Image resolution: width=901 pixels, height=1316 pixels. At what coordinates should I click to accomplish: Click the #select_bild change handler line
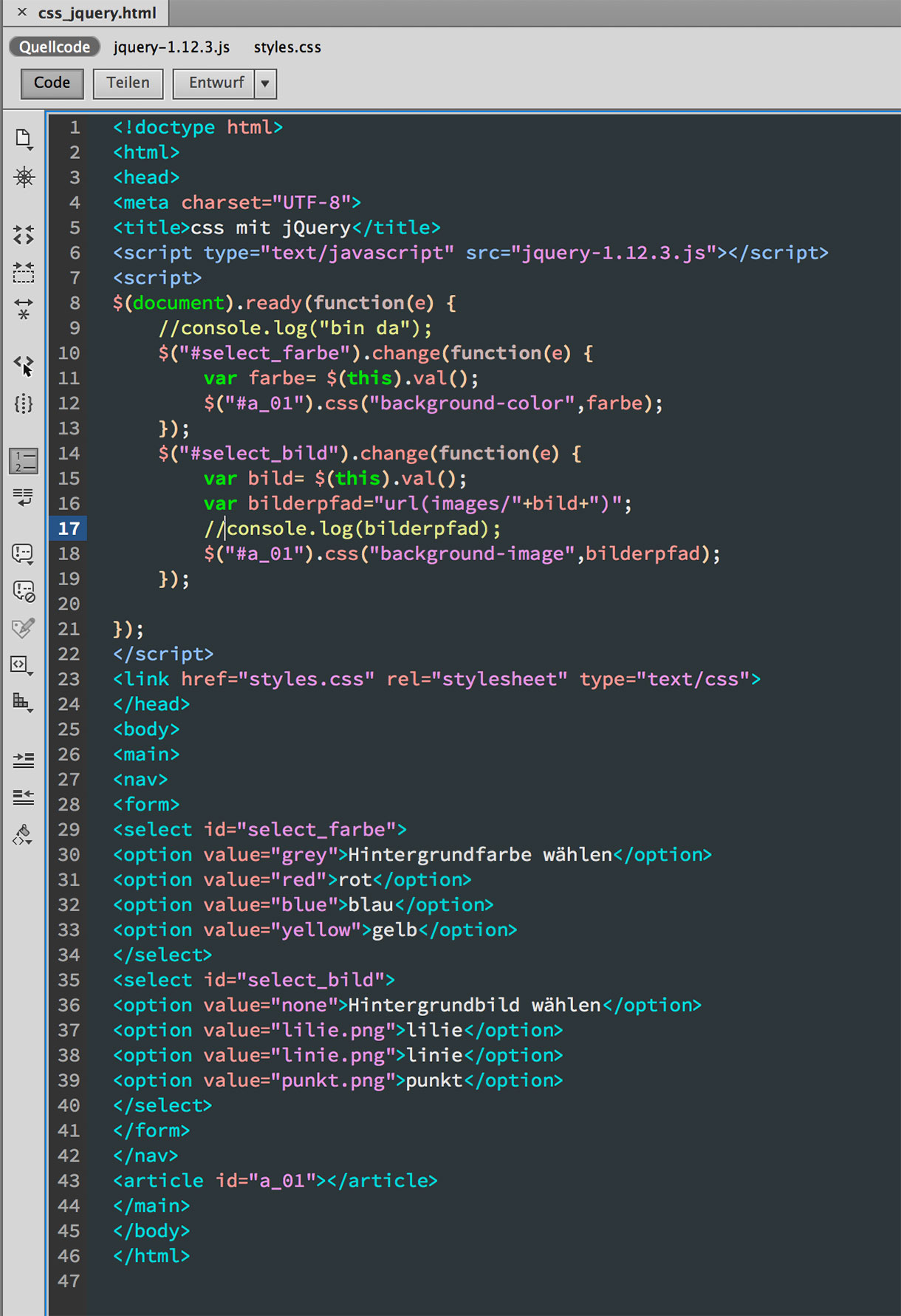[x=370, y=454]
